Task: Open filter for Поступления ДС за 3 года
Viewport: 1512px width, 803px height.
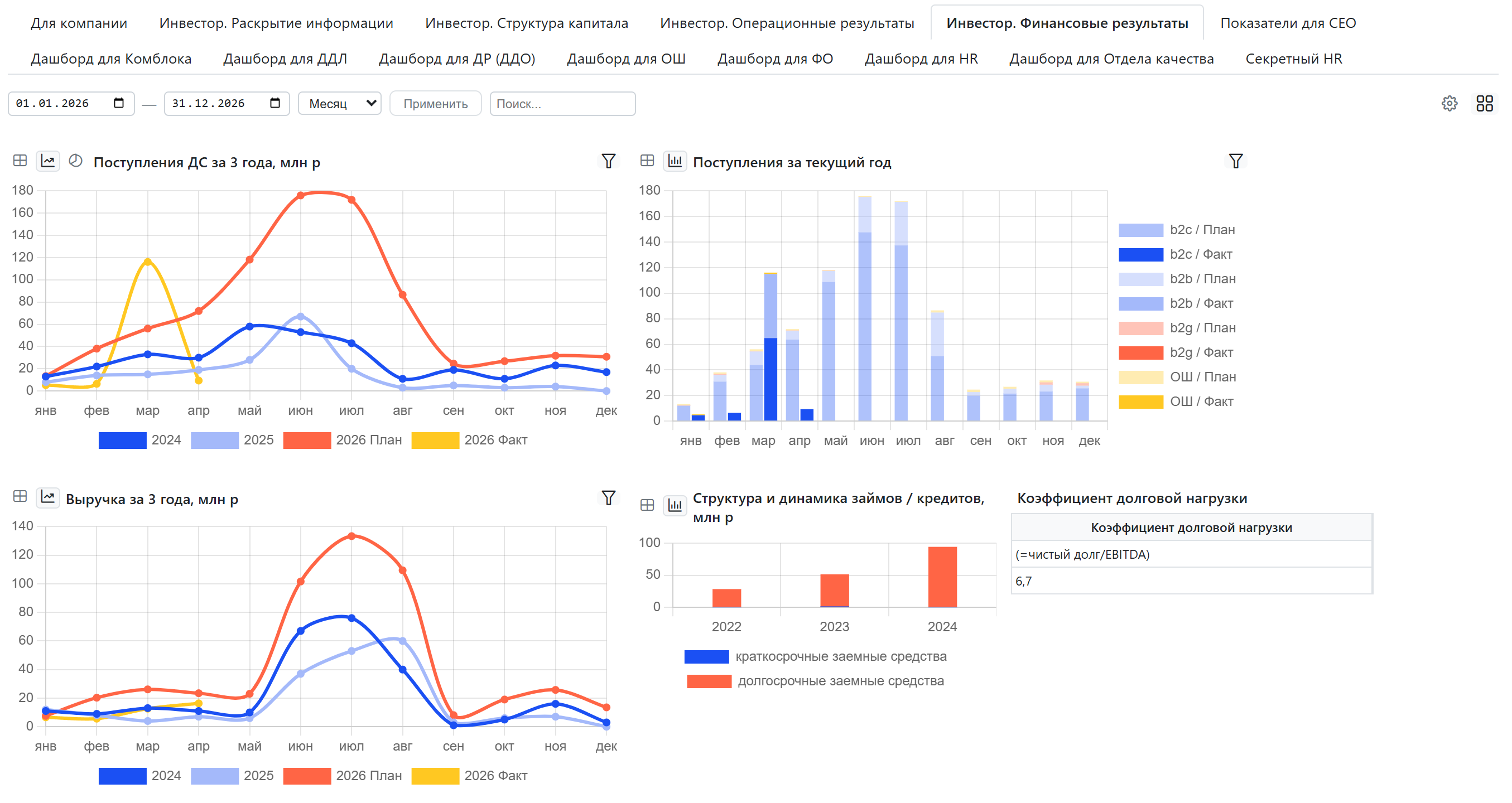Action: [608, 161]
